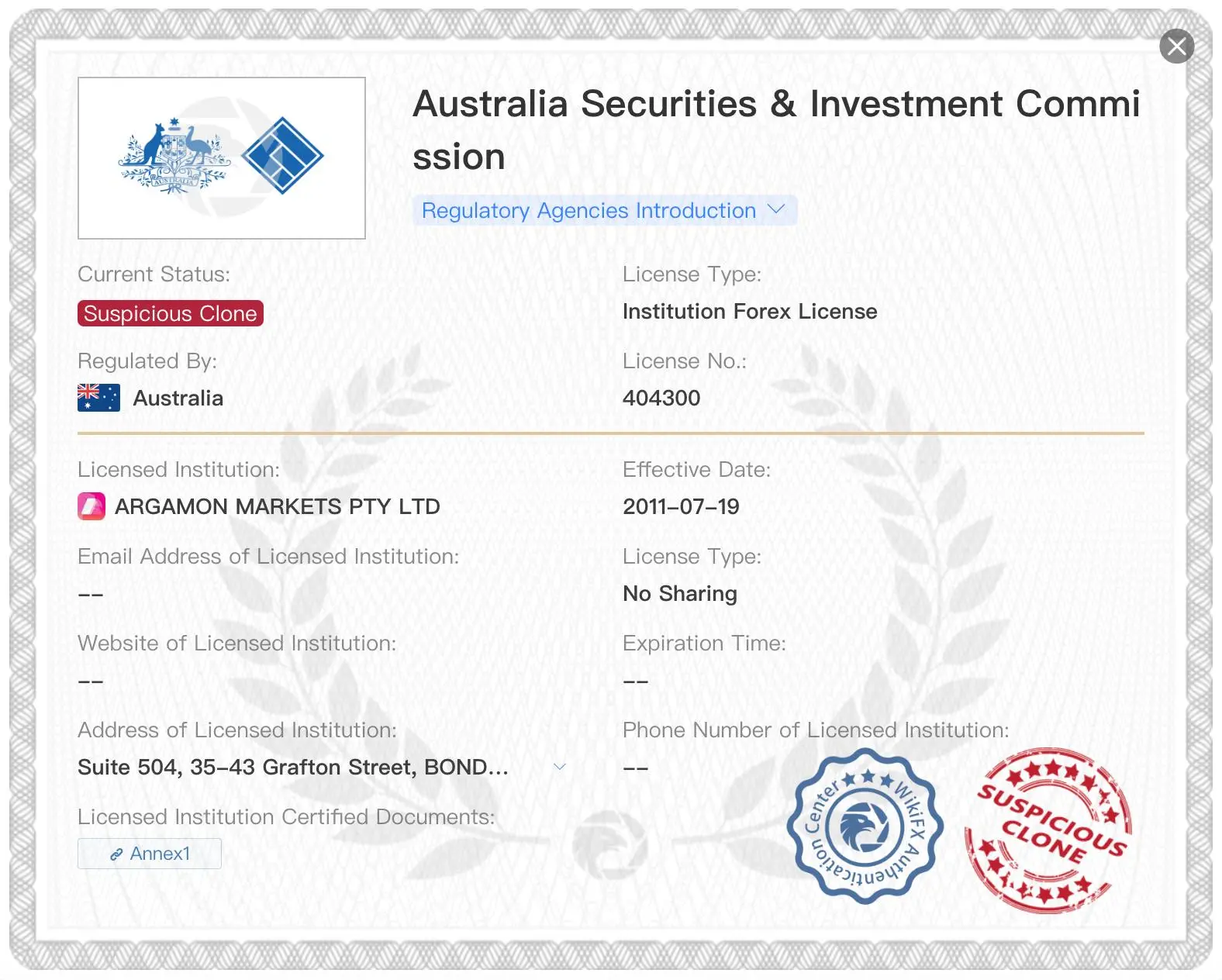This screenshot has width=1222, height=980.
Task: Click the blue diamond ASIC logo
Action: click(x=282, y=155)
